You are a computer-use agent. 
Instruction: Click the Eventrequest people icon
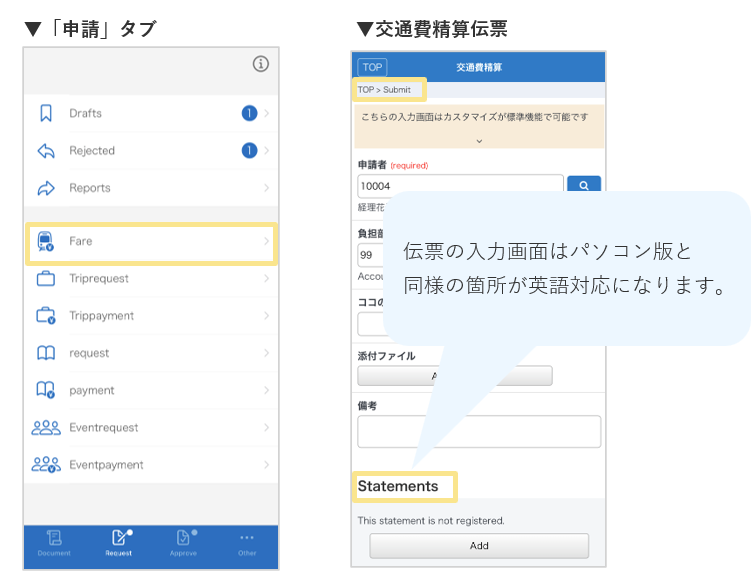pyautogui.click(x=46, y=428)
